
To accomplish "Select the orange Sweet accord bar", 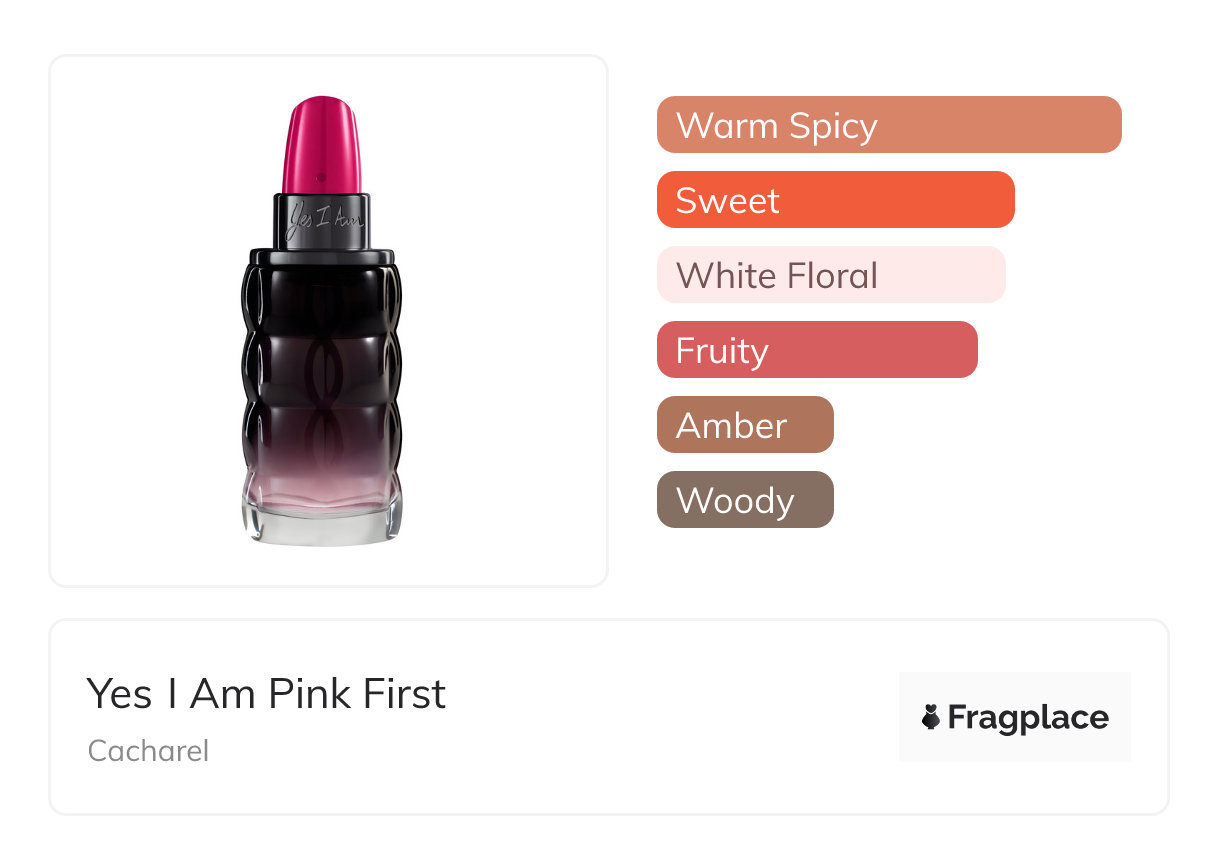I will [x=836, y=200].
